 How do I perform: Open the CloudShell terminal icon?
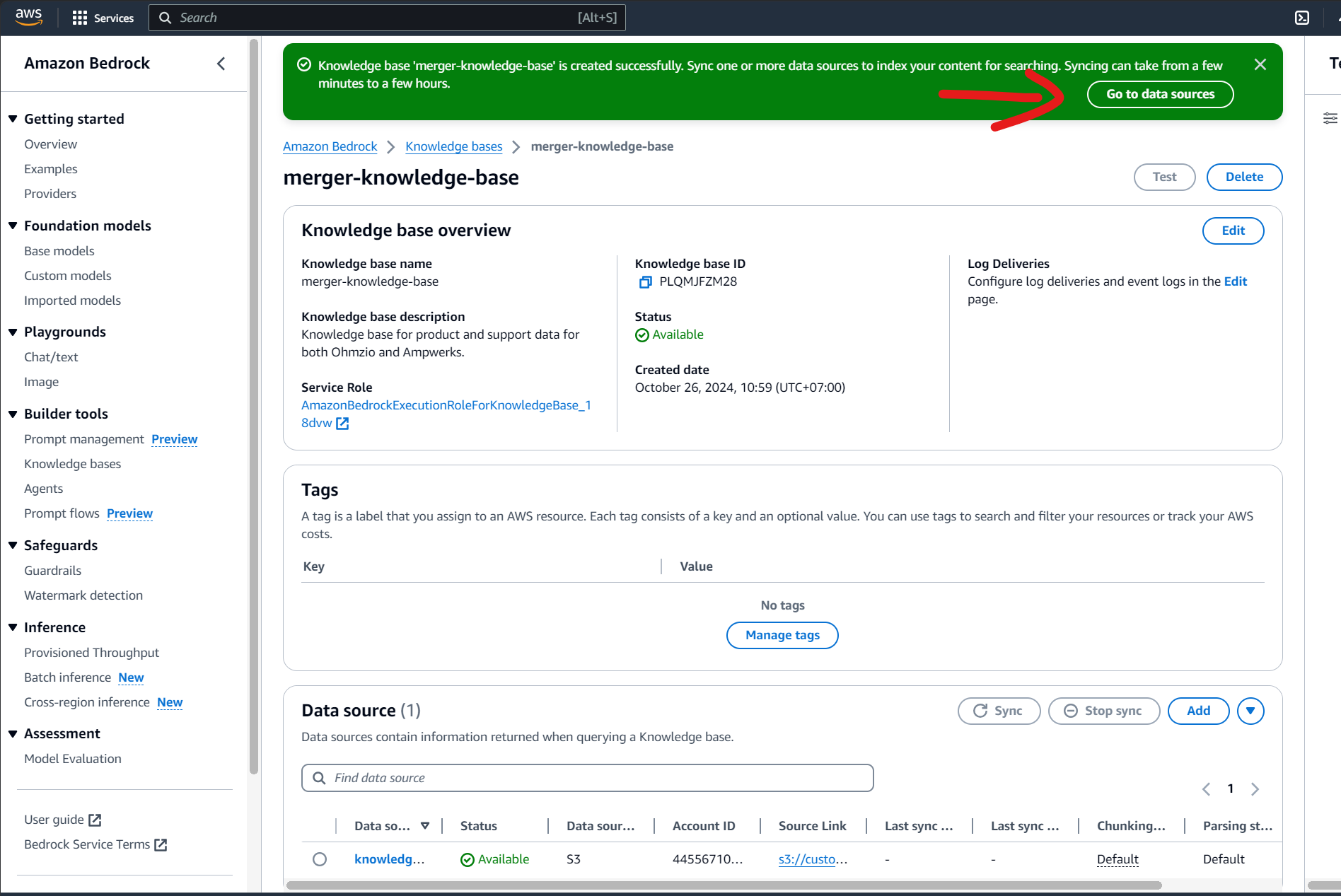click(x=1302, y=18)
